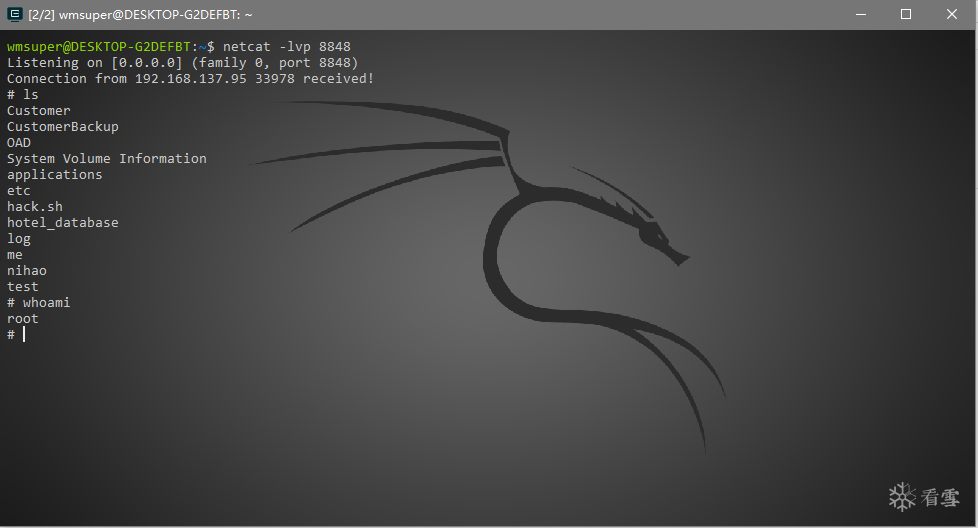This screenshot has width=978, height=528.
Task: Click the 'netcat -lvp 8848' command text
Action: click(286, 47)
